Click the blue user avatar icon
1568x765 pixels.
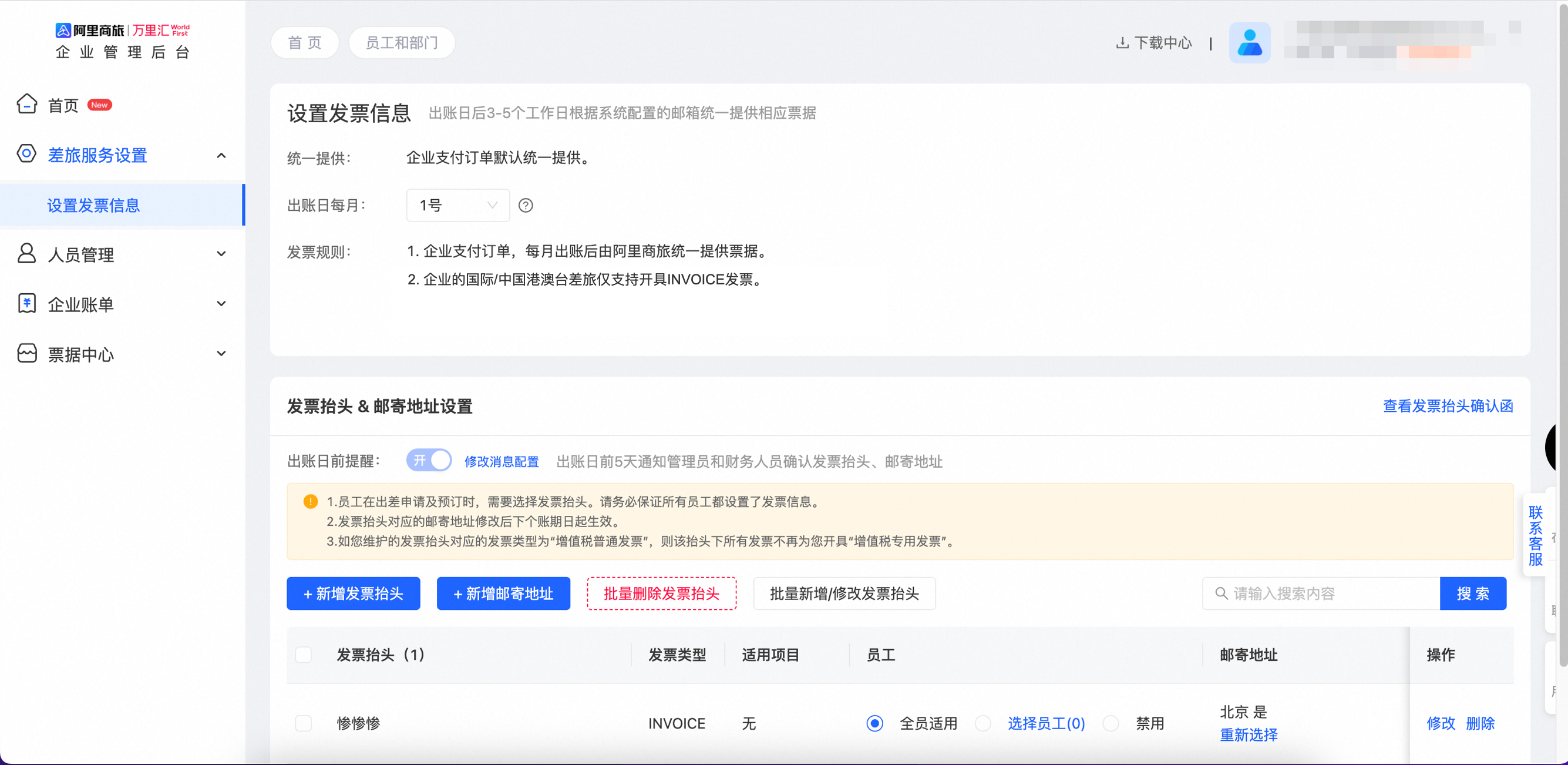[1249, 43]
